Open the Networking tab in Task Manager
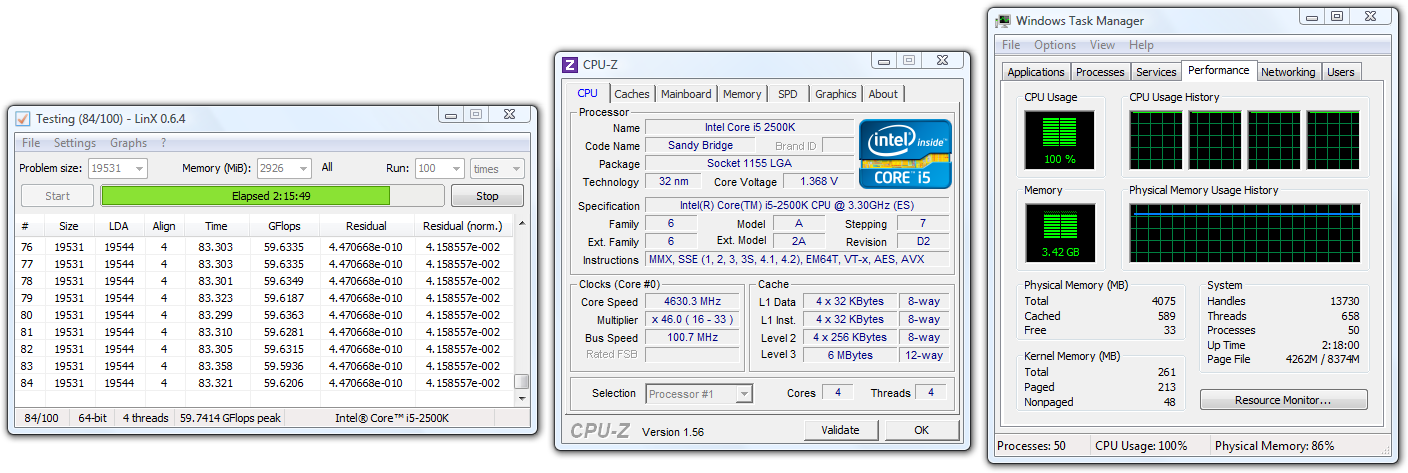Screen dimensions: 1408x473 click(x=1287, y=72)
